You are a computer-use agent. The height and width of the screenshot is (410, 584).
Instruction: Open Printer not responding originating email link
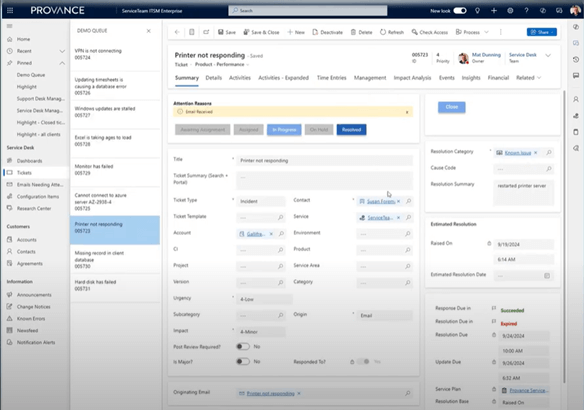point(271,393)
